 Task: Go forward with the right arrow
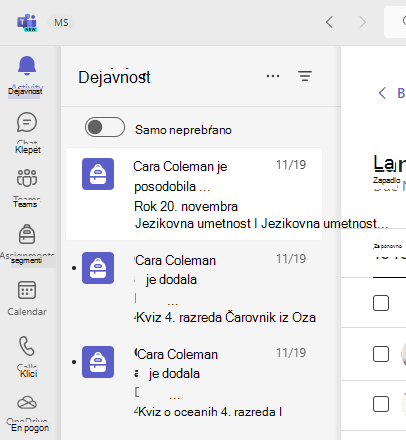(362, 22)
